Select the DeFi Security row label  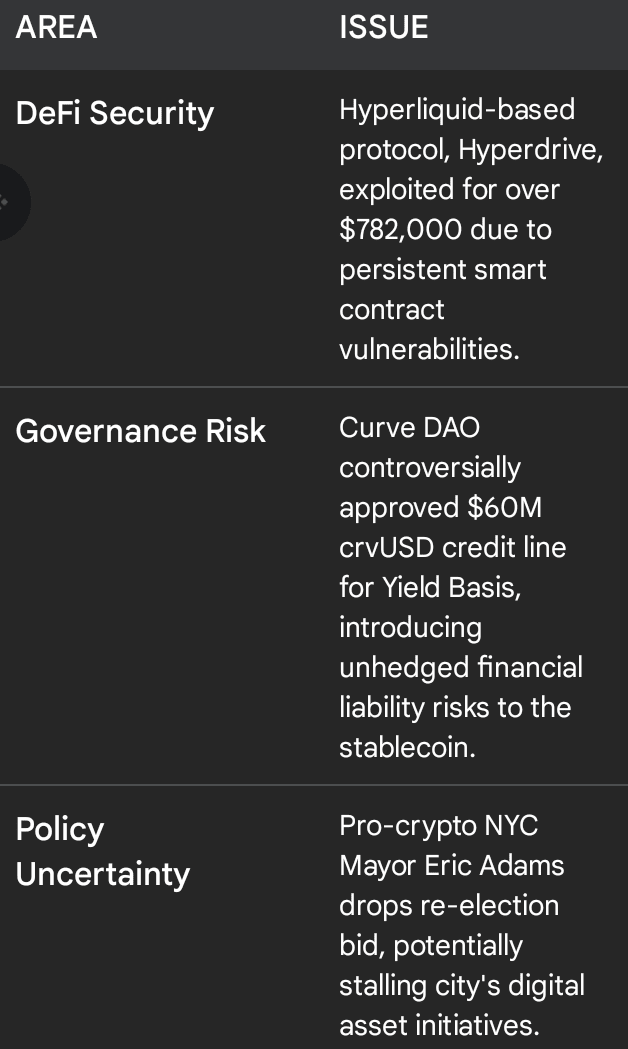tap(115, 113)
